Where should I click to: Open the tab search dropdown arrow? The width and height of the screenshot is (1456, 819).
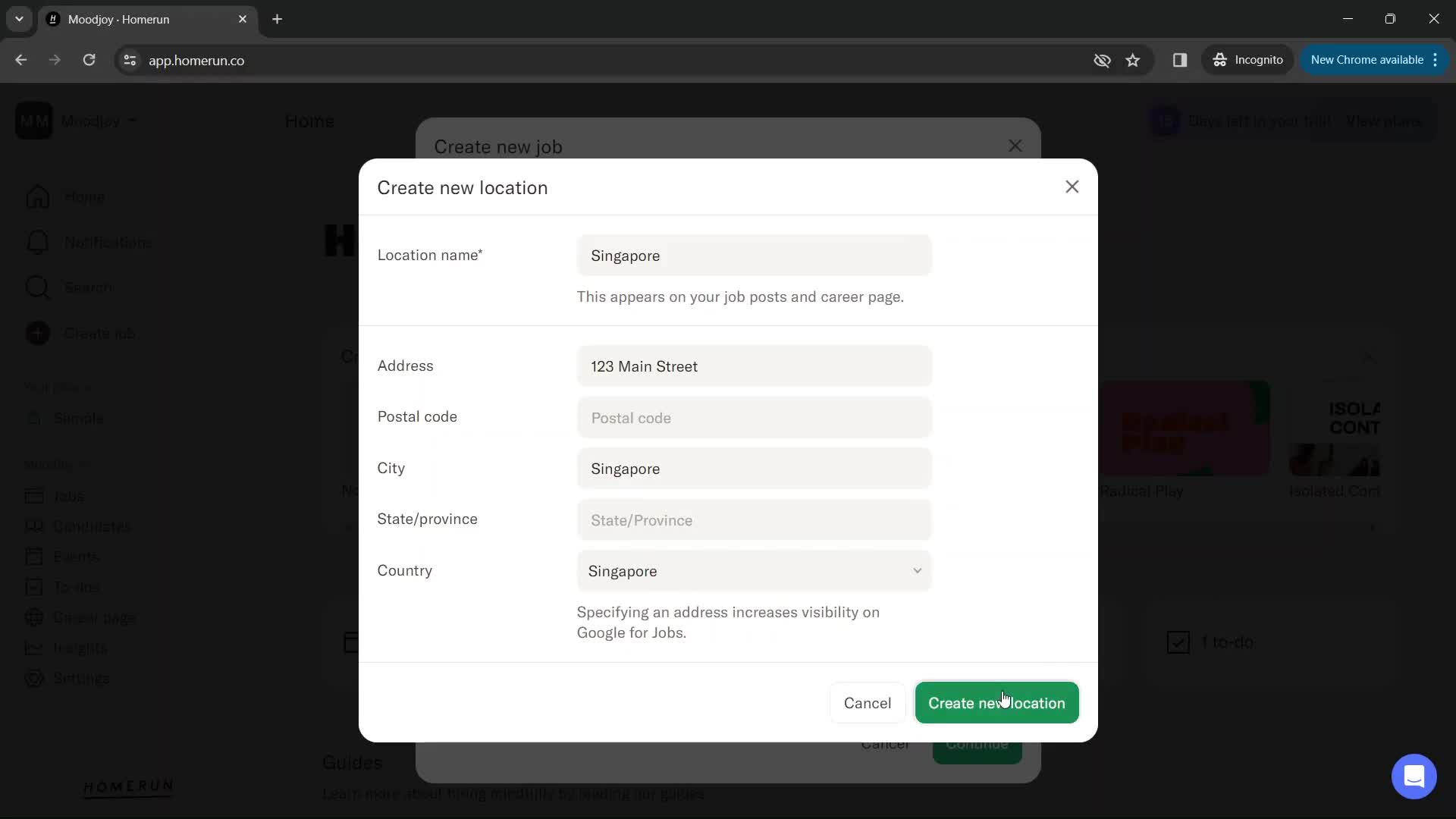(19, 19)
